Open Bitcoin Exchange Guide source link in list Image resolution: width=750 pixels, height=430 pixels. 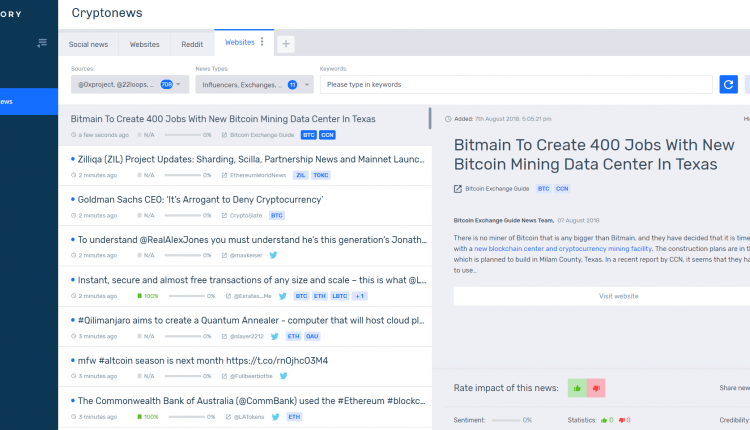point(262,135)
